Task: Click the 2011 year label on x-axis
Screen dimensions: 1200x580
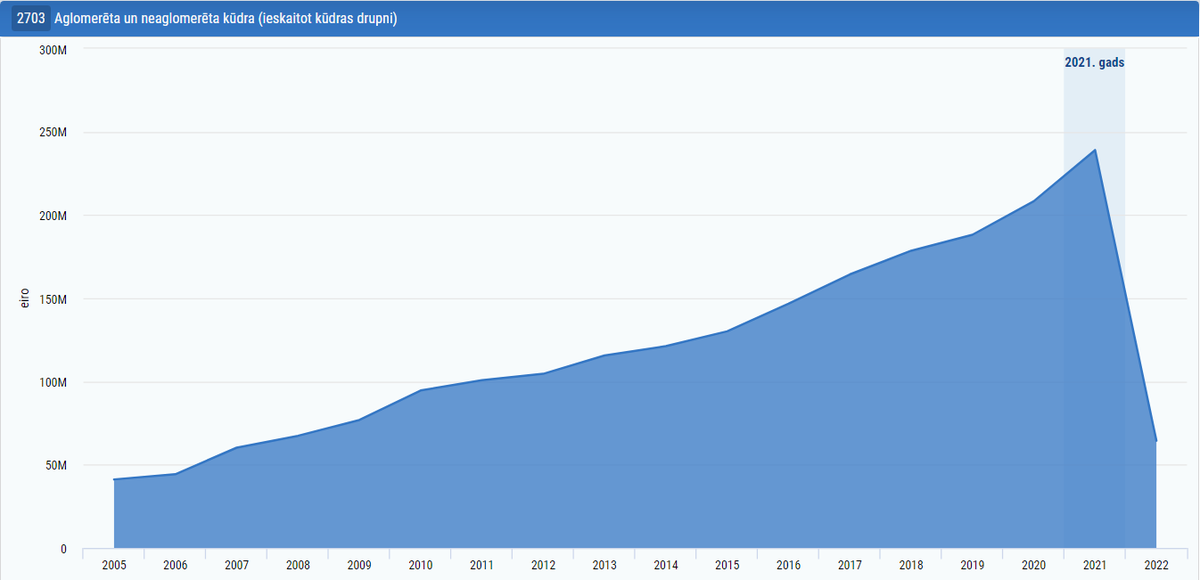Action: (x=482, y=566)
